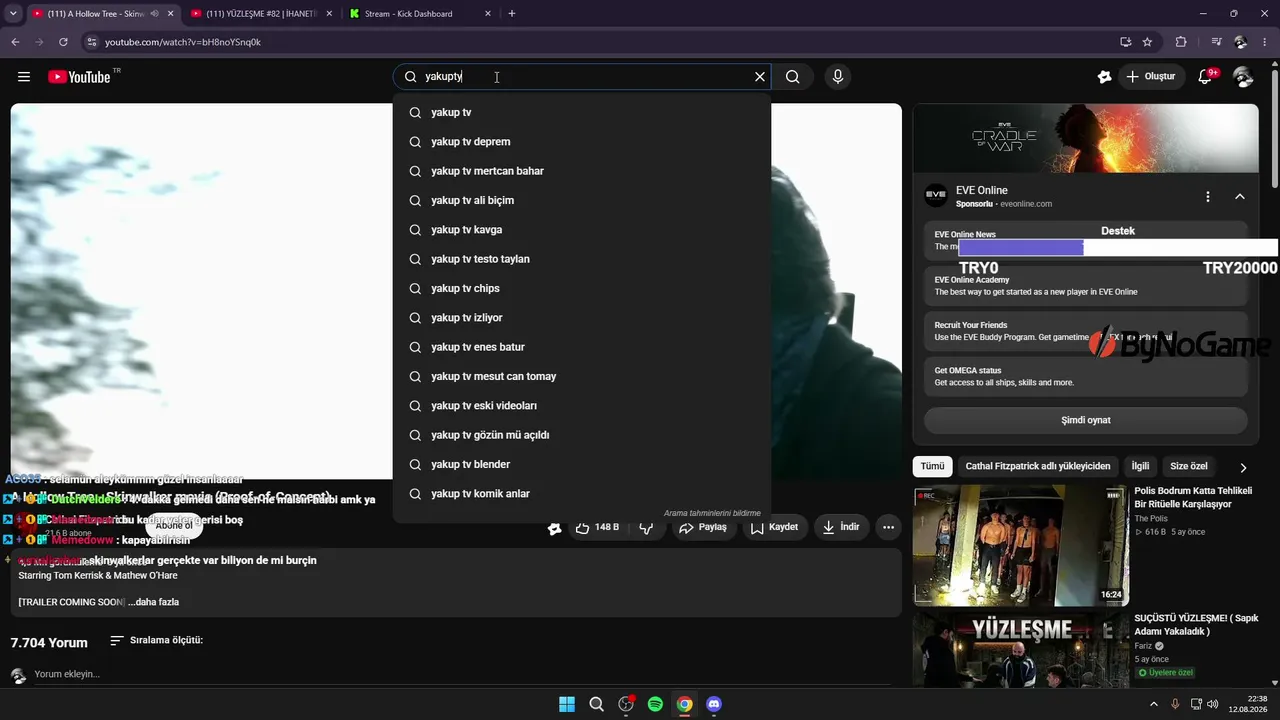Screen dimensions: 1280x720
Task: Open the Get OMEGA status ad link
Action: click(1086, 376)
